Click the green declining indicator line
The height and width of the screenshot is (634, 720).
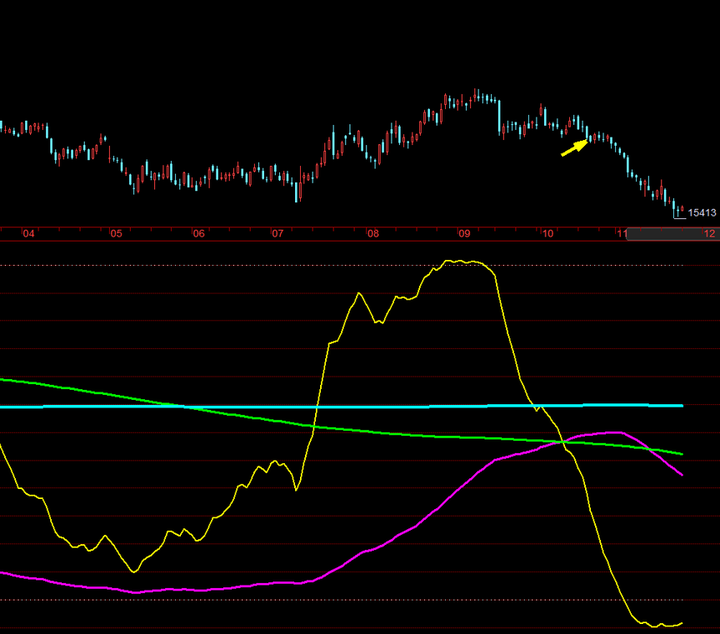pos(342,430)
